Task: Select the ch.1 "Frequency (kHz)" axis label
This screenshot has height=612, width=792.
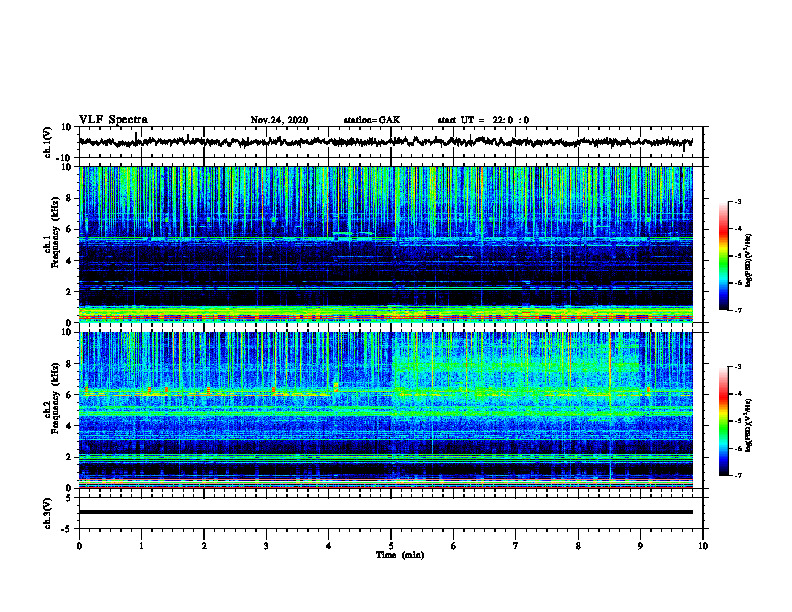Action: tap(56, 233)
